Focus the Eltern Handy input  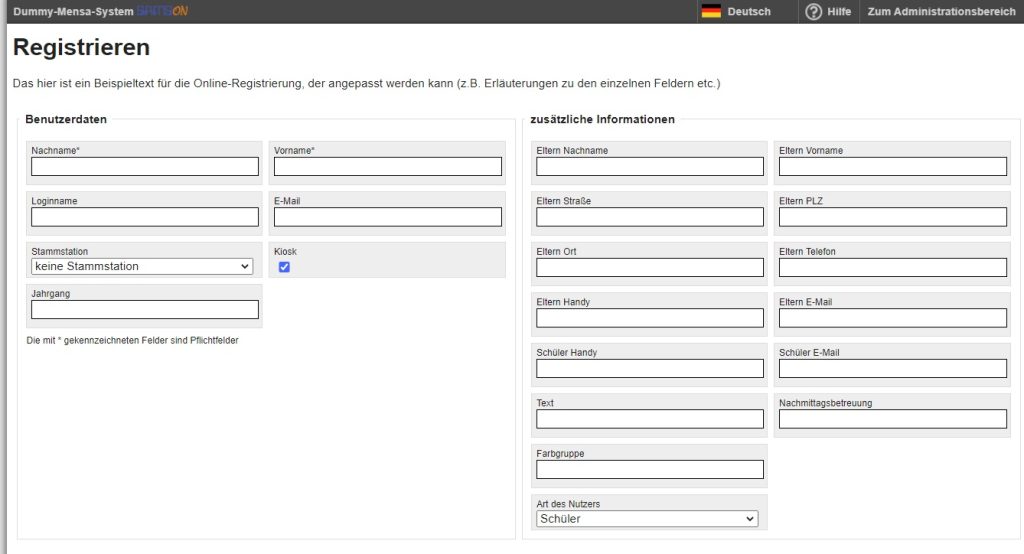[x=650, y=318]
